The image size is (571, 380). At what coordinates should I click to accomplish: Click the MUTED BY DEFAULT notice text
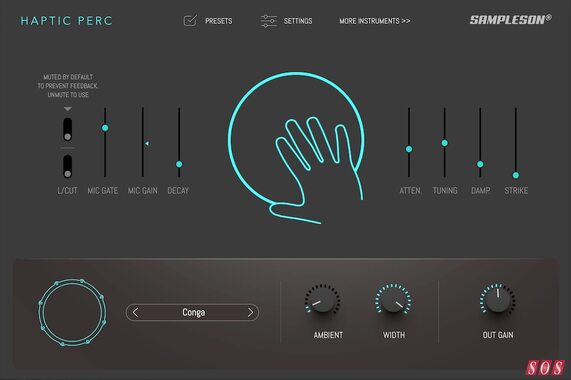pyautogui.click(x=68, y=86)
